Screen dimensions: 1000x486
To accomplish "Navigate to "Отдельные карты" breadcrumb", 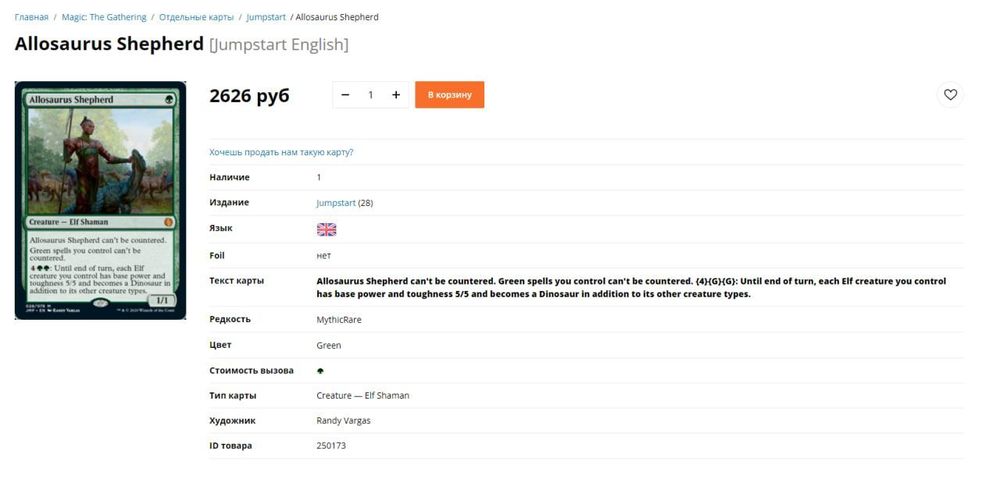I will pos(196,17).
